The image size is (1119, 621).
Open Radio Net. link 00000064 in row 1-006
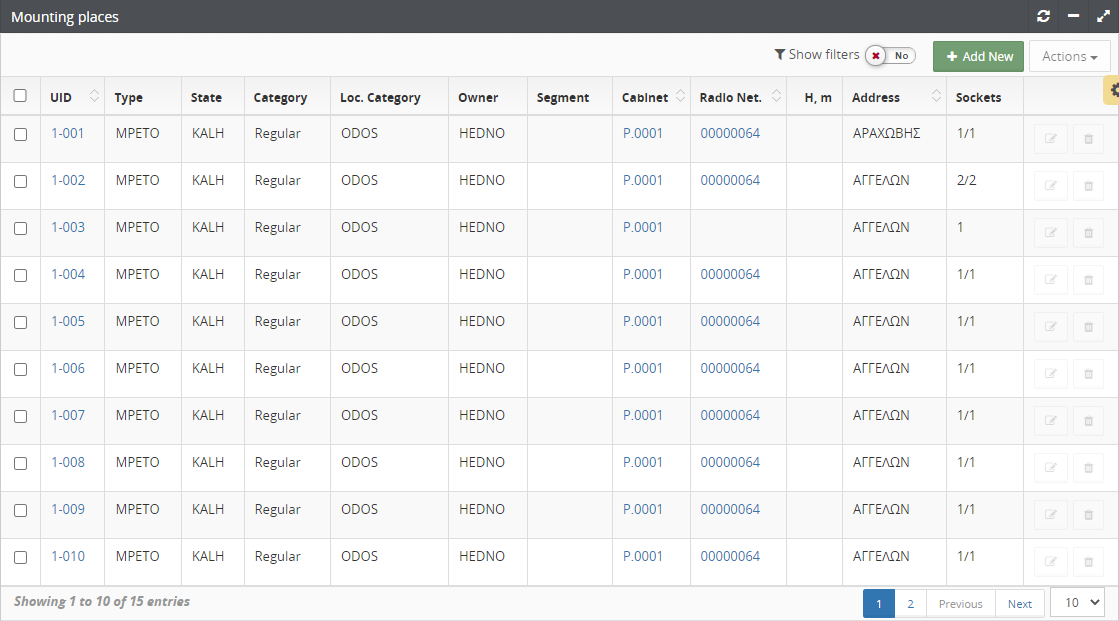(730, 368)
